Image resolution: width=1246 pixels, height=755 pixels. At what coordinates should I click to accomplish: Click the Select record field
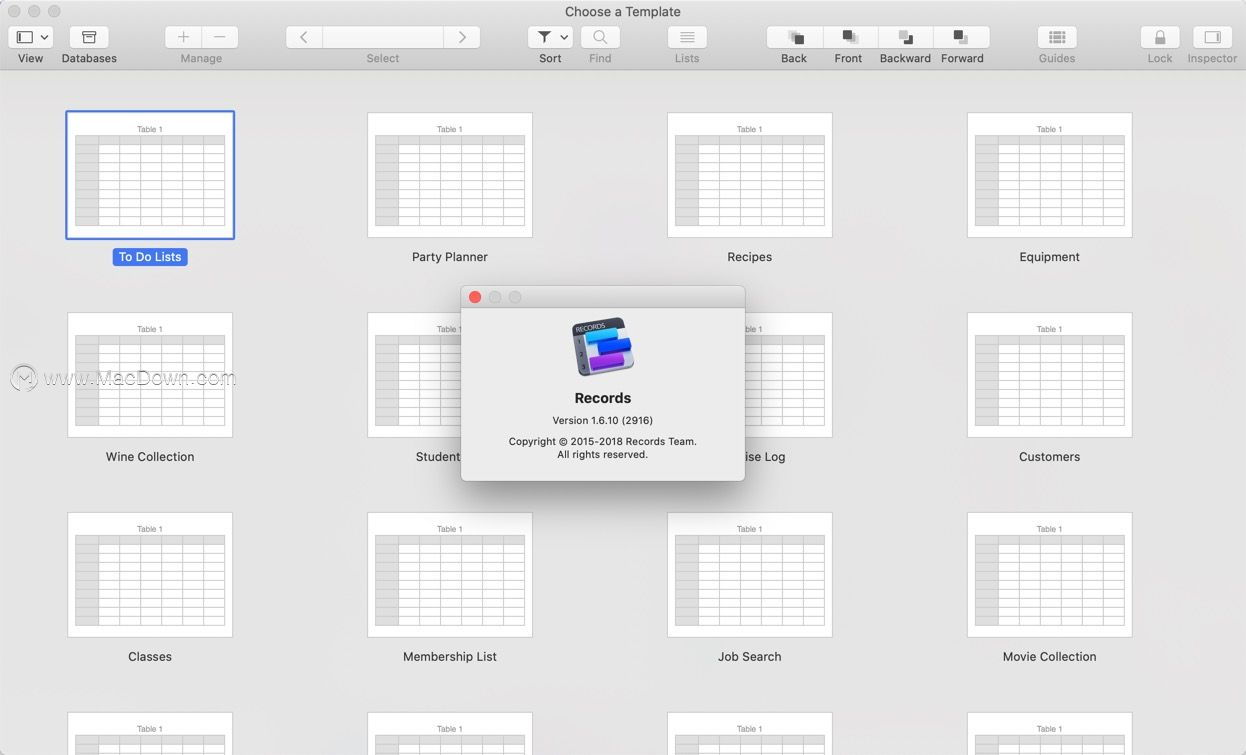pos(383,37)
